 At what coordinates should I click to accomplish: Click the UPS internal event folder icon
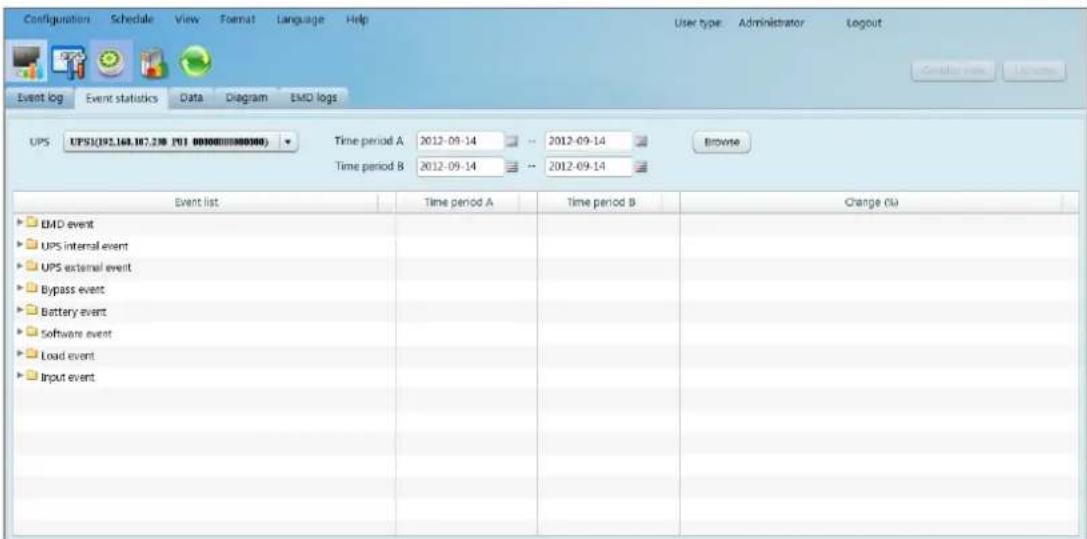click(32, 245)
